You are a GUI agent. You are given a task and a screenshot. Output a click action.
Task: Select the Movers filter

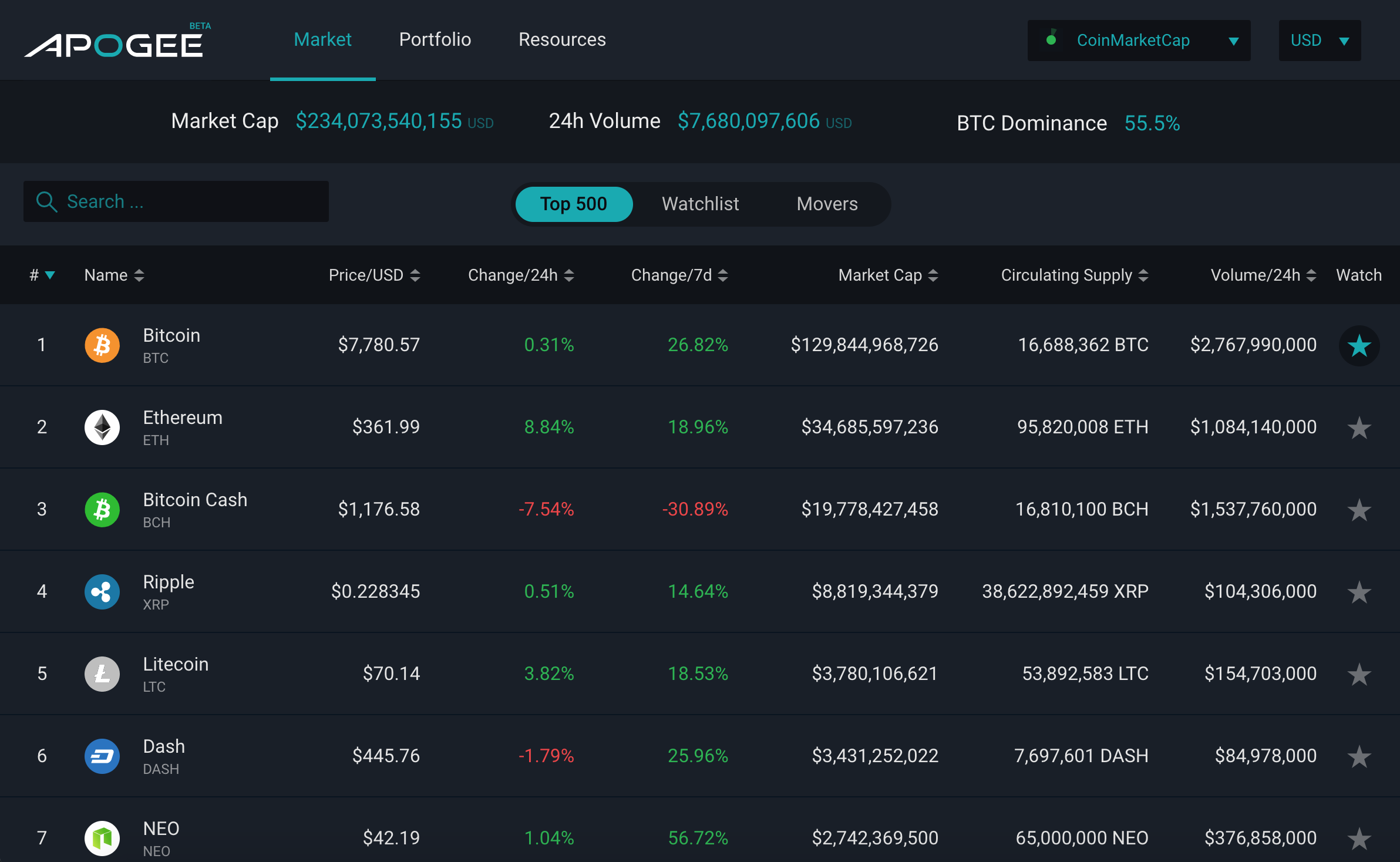827,204
